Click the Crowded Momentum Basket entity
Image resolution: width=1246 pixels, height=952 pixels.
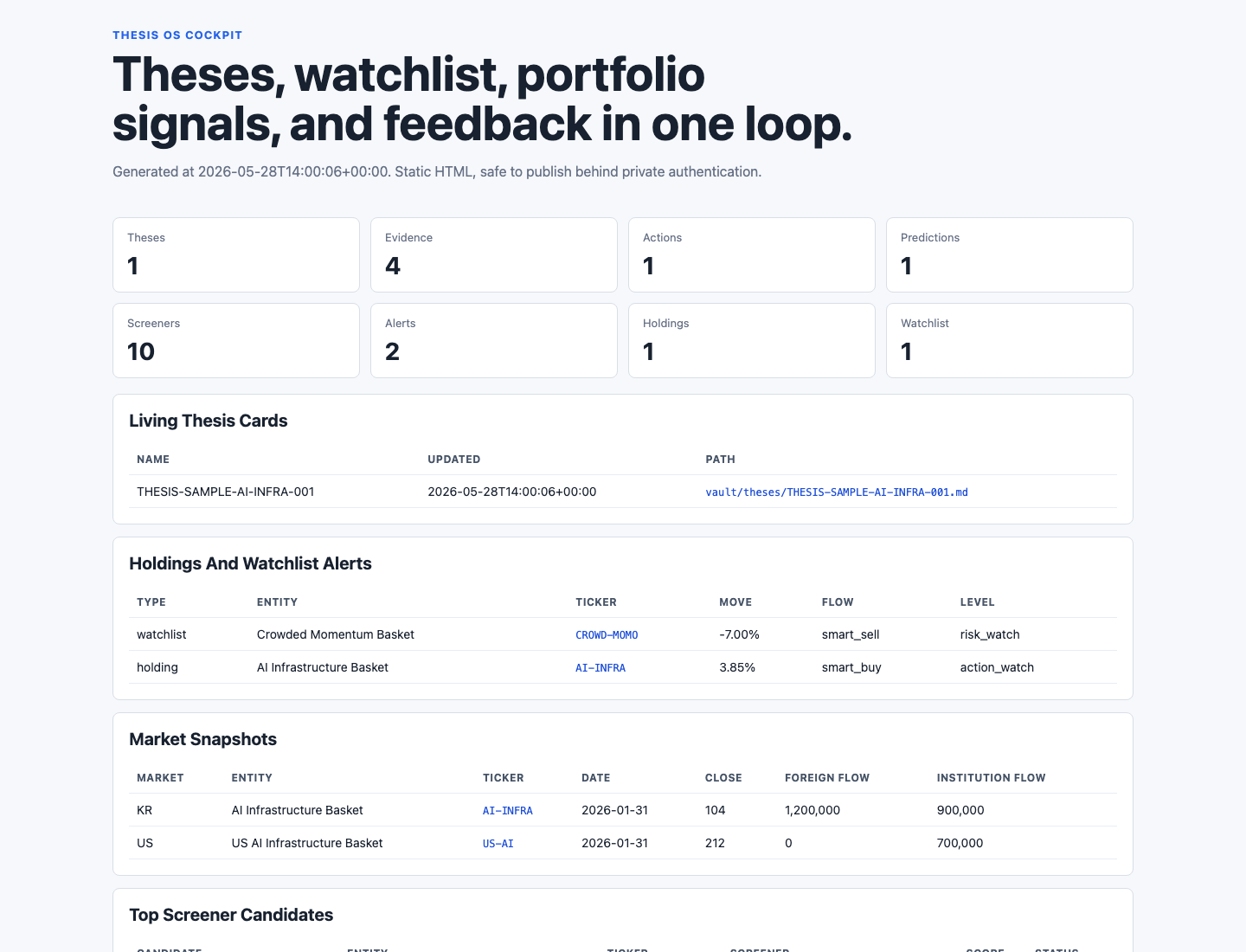pyautogui.click(x=336, y=634)
